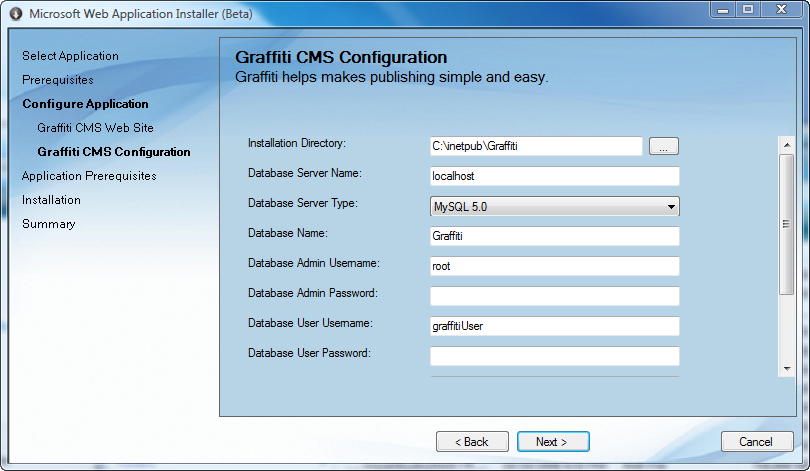Go back with the Back button
Image resolution: width=810 pixels, height=471 pixels.
[472, 442]
